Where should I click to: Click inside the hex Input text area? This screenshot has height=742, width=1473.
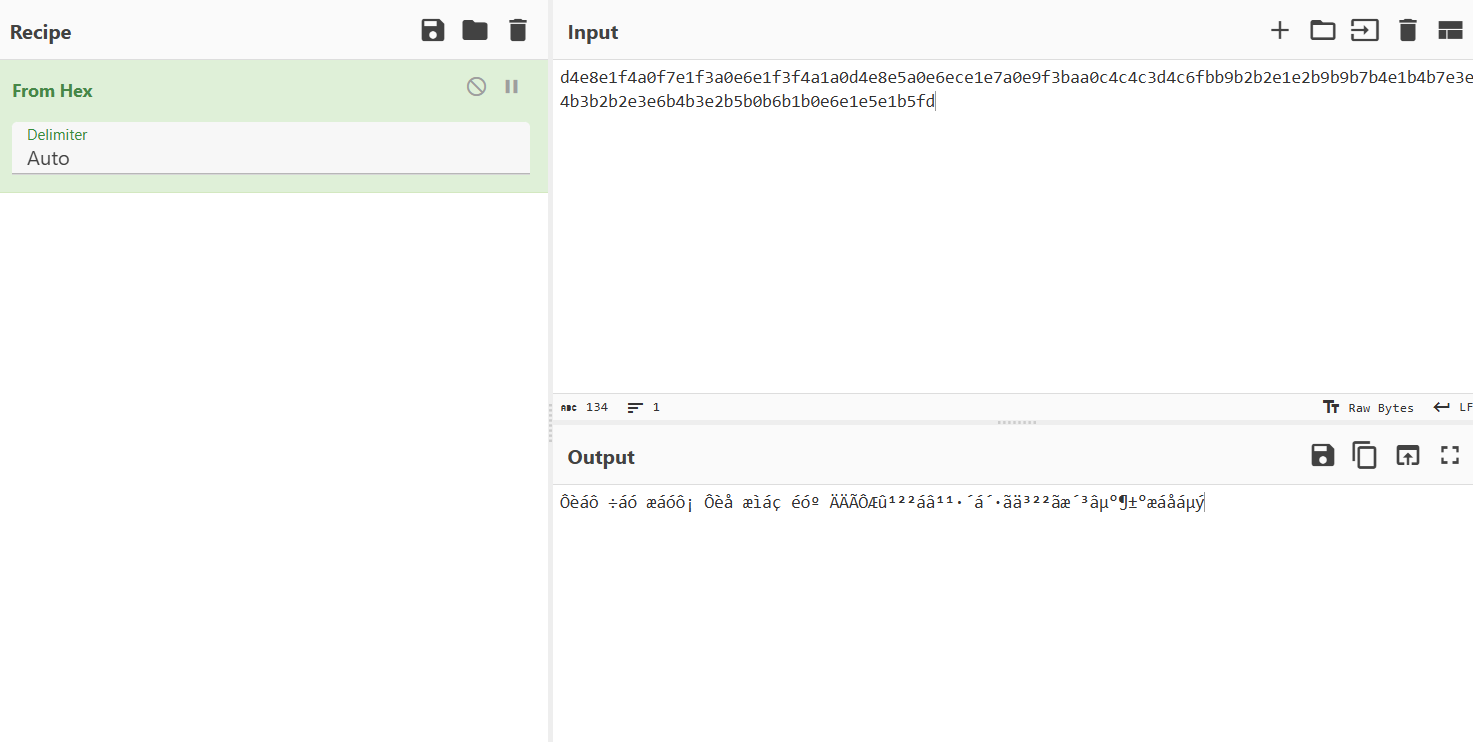[x=1012, y=226]
